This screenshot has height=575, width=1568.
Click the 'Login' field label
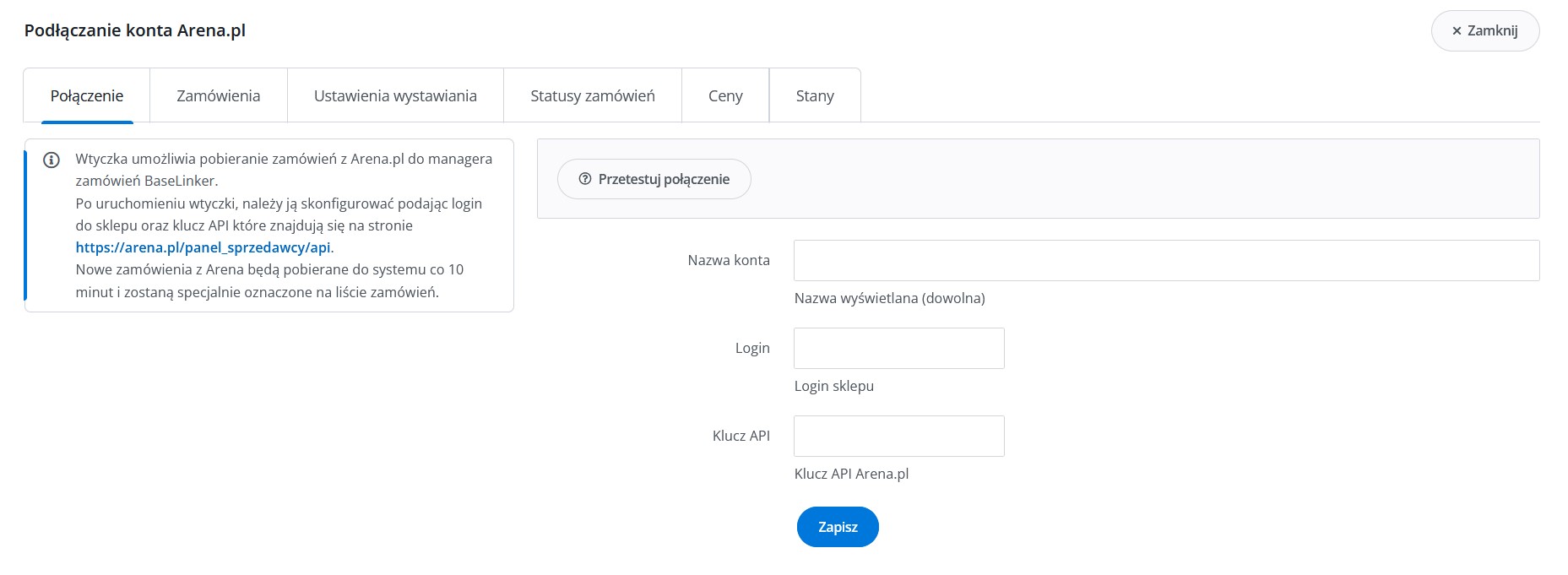(x=752, y=348)
